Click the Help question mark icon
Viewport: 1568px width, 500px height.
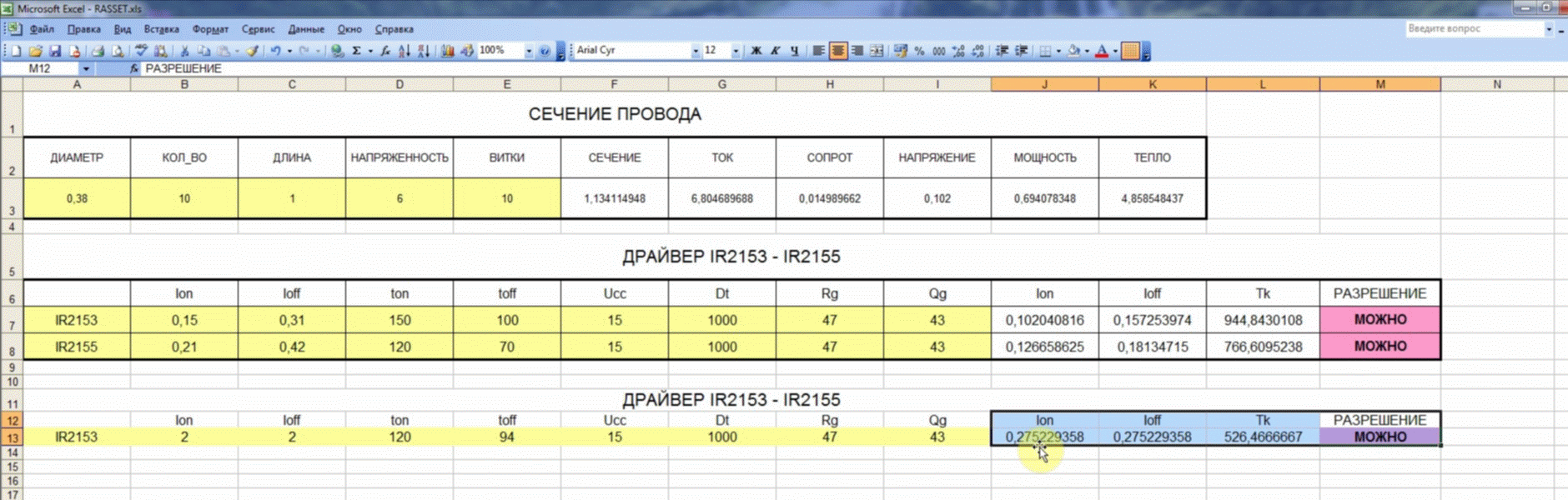545,51
